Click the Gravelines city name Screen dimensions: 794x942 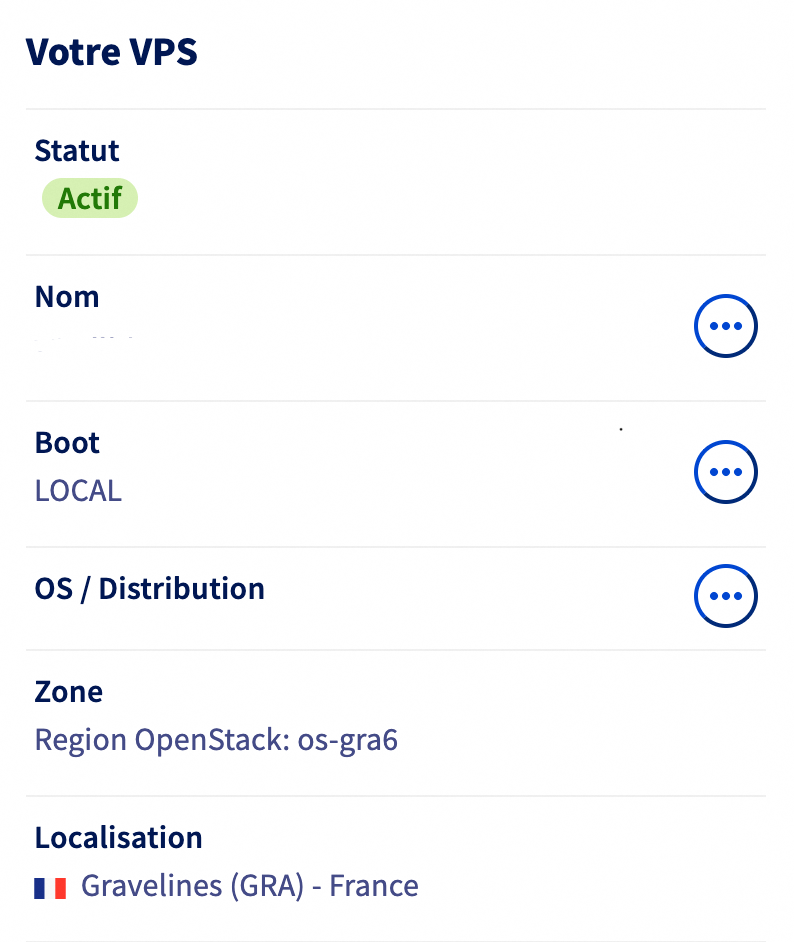click(x=139, y=886)
